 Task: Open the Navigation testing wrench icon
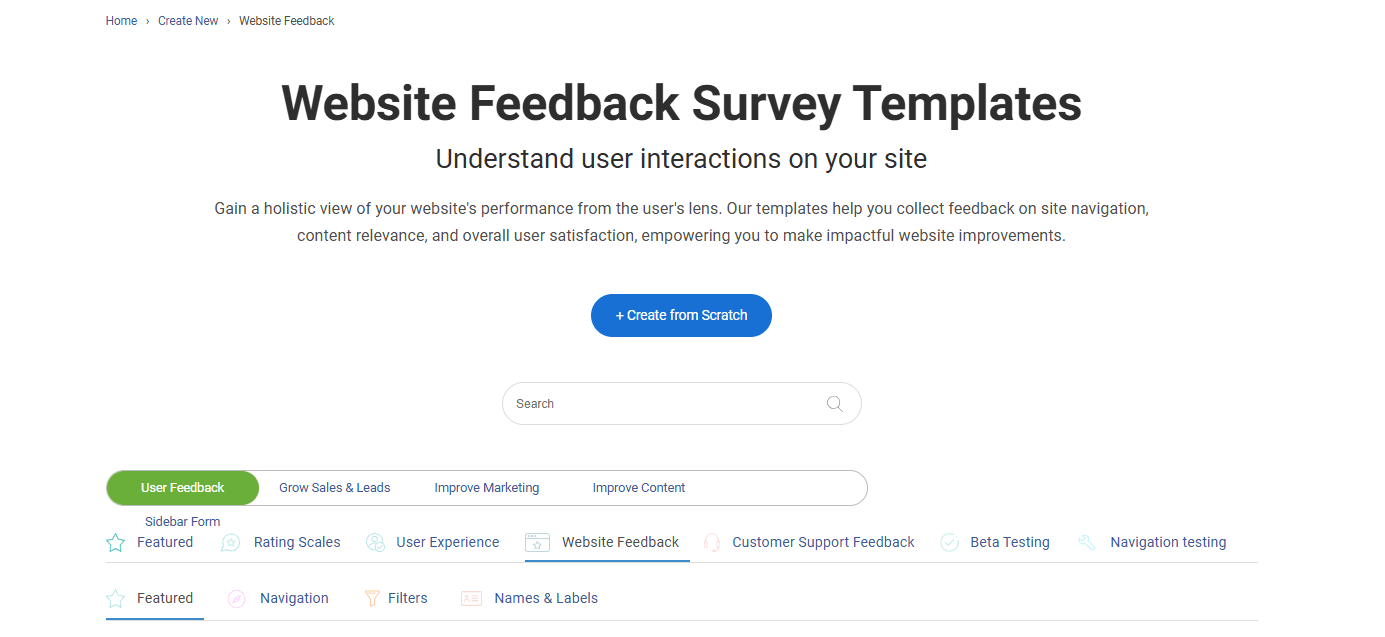point(1086,541)
